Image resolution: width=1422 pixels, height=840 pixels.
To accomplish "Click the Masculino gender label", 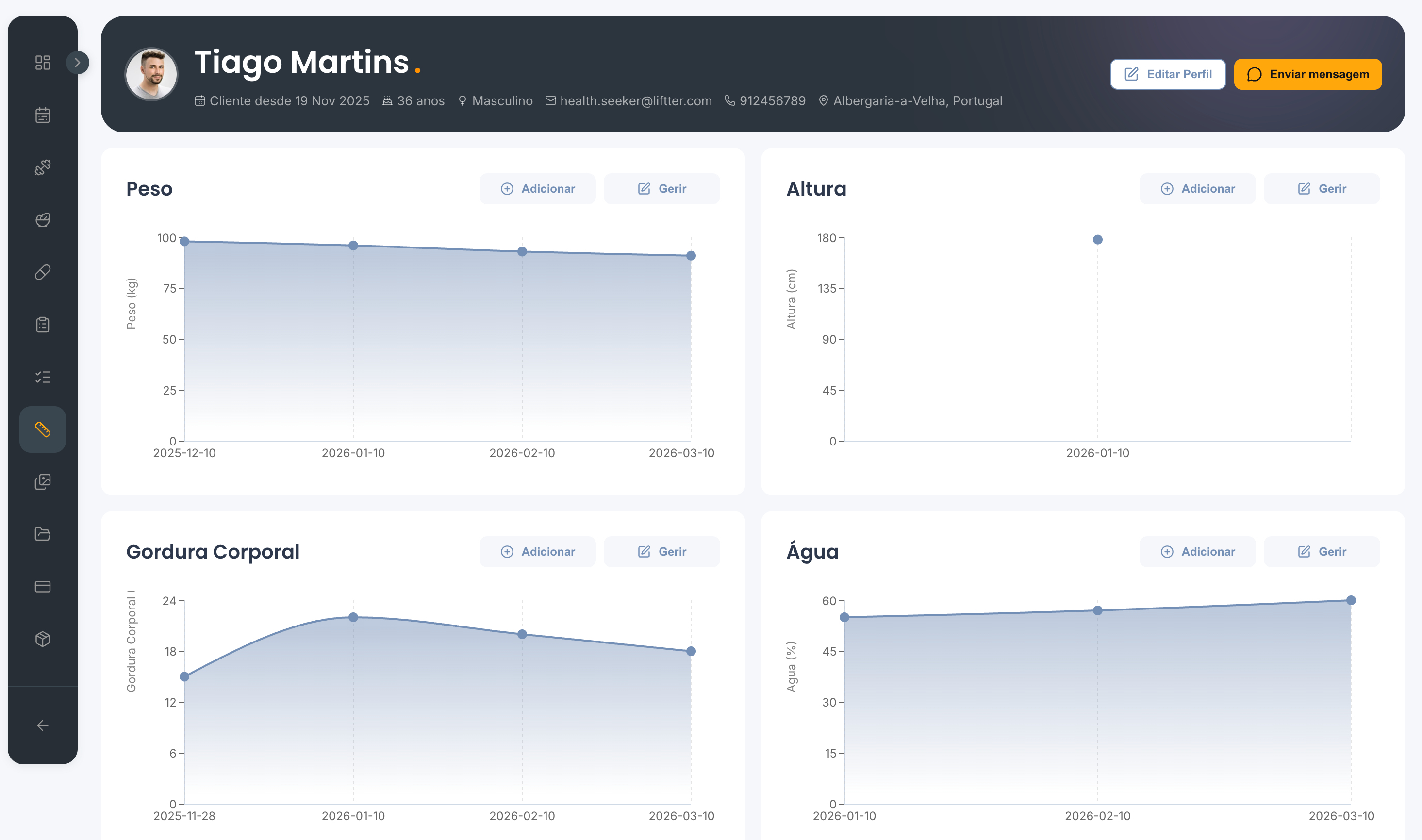I will (502, 101).
